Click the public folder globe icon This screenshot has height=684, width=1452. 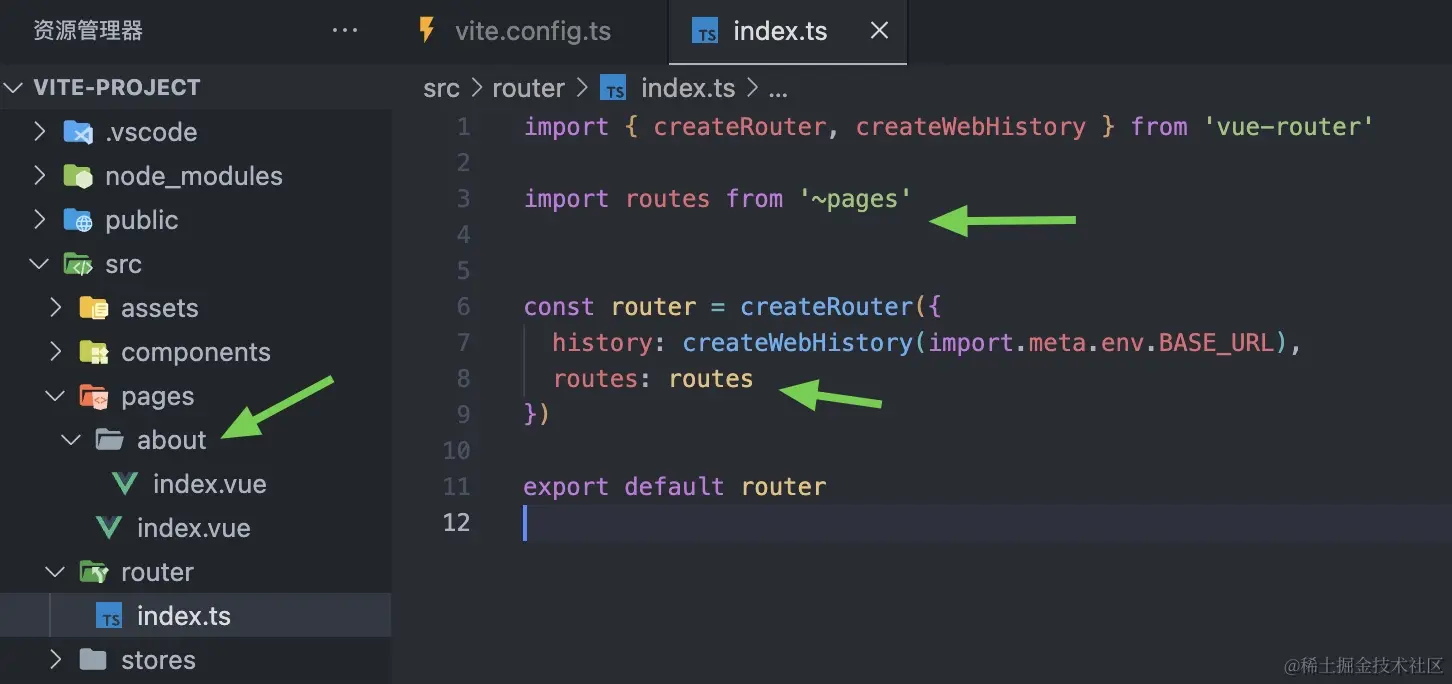click(78, 220)
